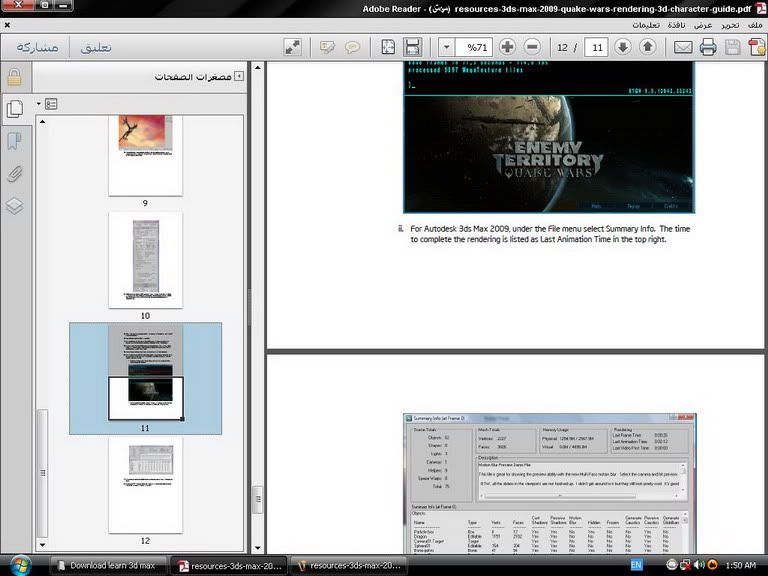The height and width of the screenshot is (576, 768).
Task: Open the Help menu (تعليمات)
Action: click(646, 25)
